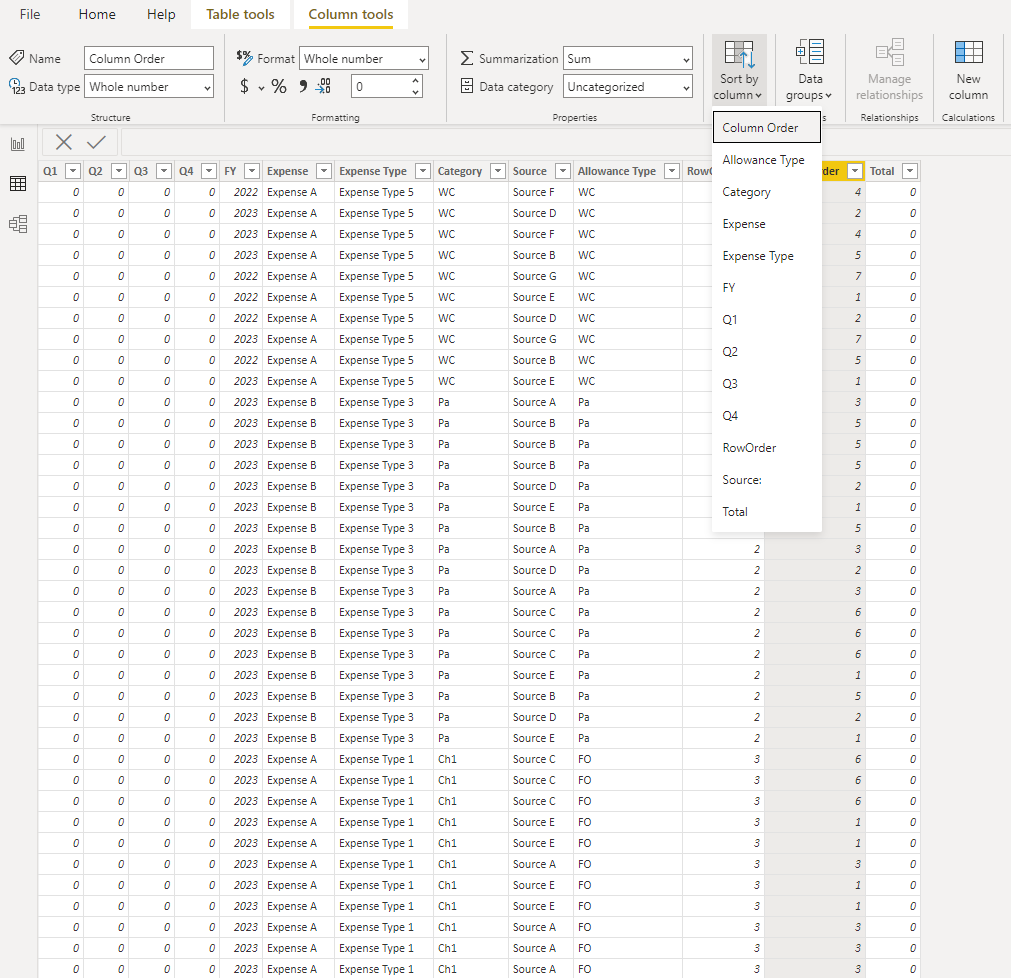
Task: Click Allowance Type column header
Action: coord(616,171)
